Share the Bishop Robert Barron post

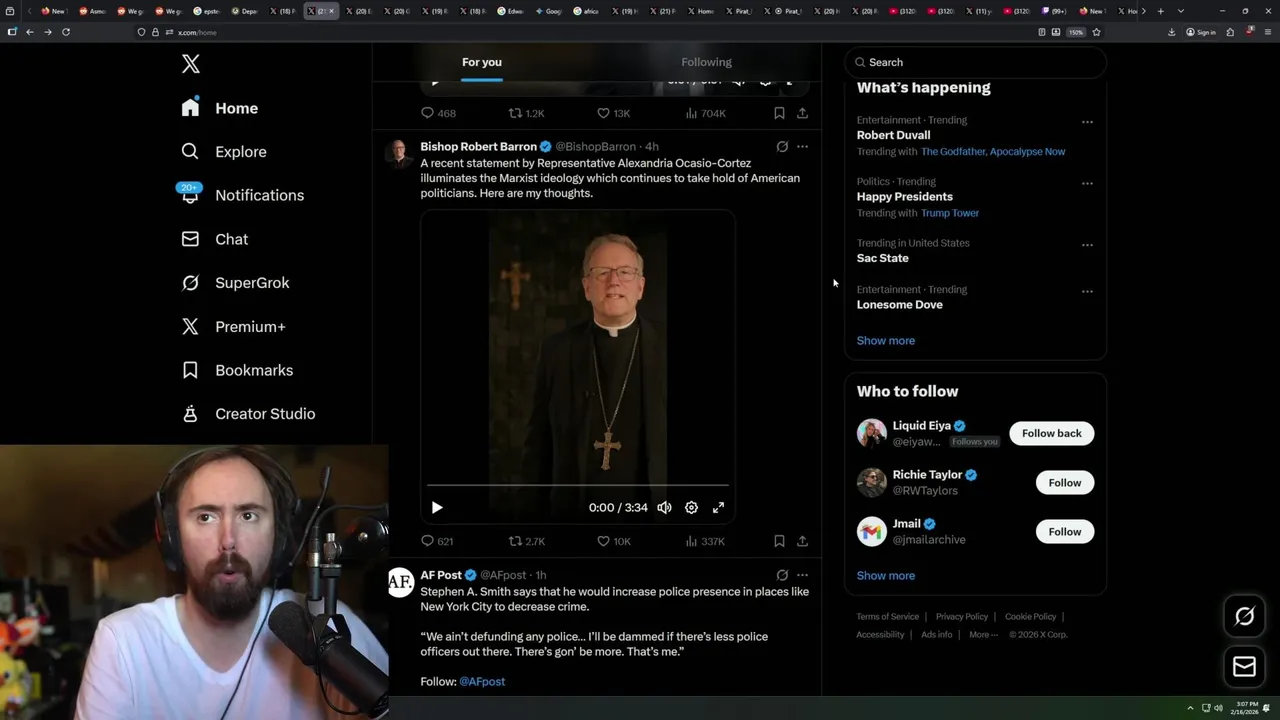pos(802,541)
